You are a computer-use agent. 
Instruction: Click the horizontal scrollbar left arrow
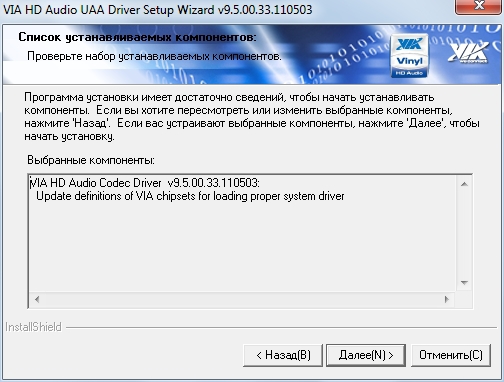[37, 299]
